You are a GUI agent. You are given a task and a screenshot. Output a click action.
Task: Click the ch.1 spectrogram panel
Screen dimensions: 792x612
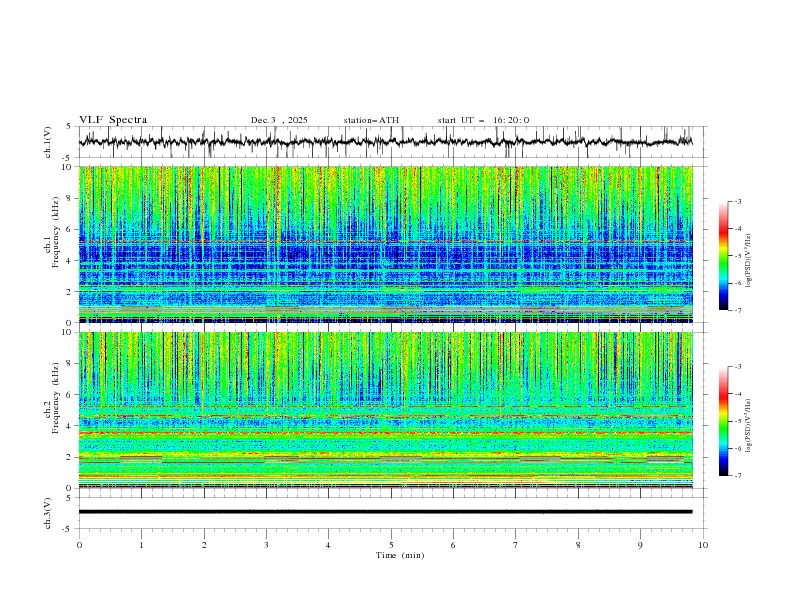tap(385, 244)
